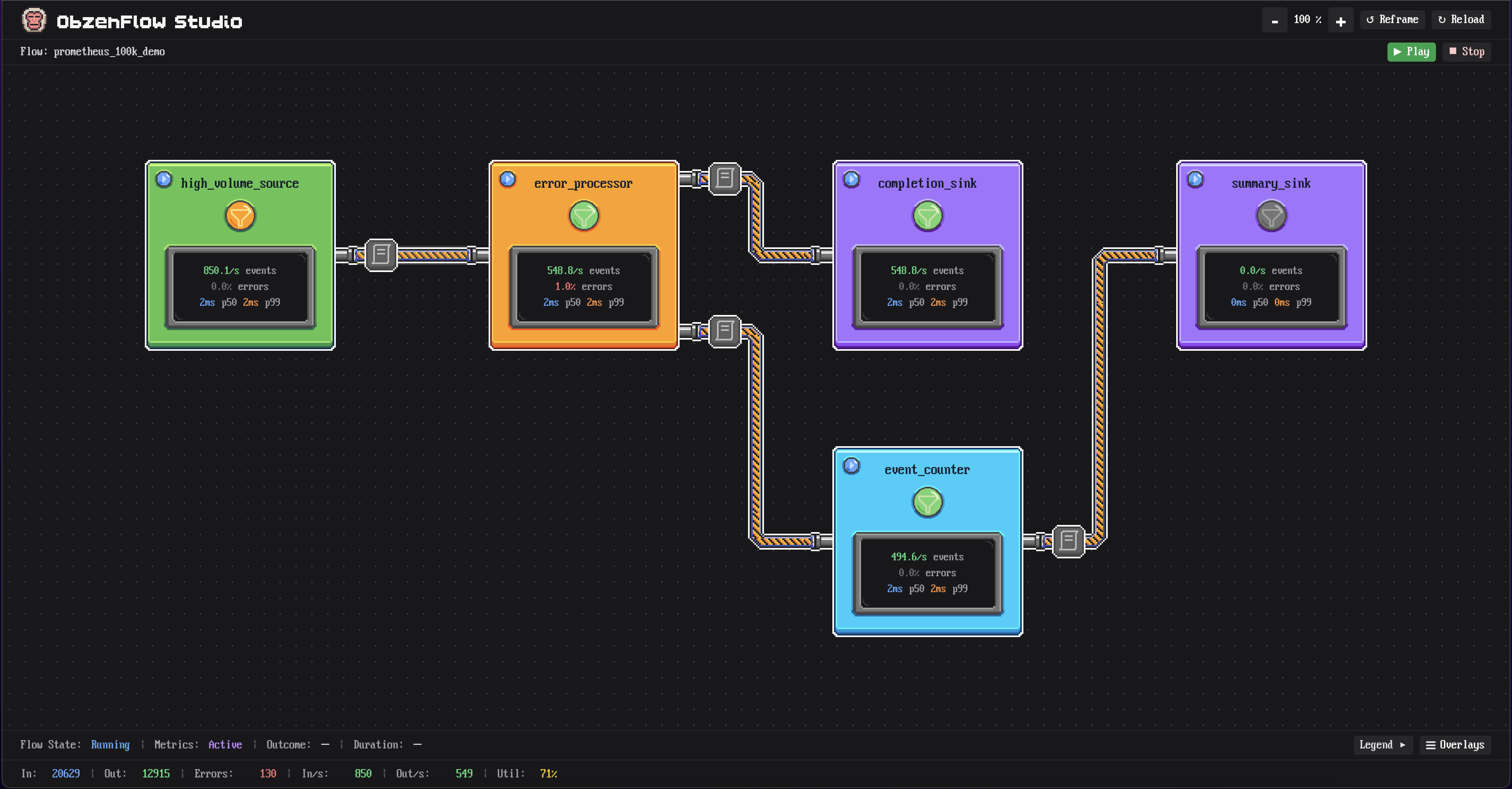Click the gray funnel icon in summary_sink
The height and width of the screenshot is (789, 1512).
[1271, 216]
